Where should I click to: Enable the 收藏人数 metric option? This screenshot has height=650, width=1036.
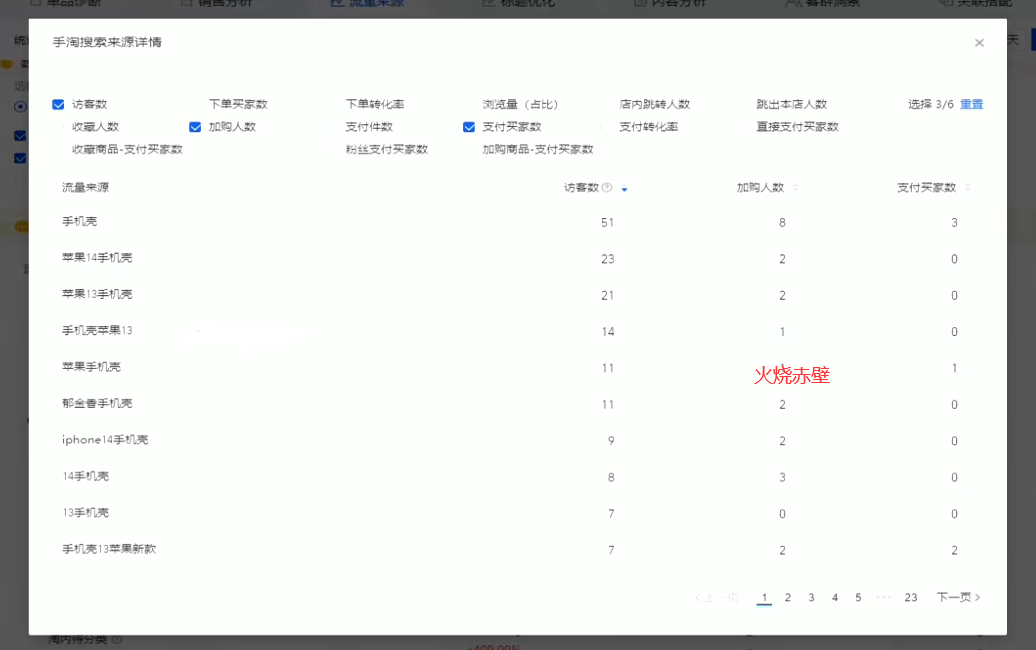95,127
